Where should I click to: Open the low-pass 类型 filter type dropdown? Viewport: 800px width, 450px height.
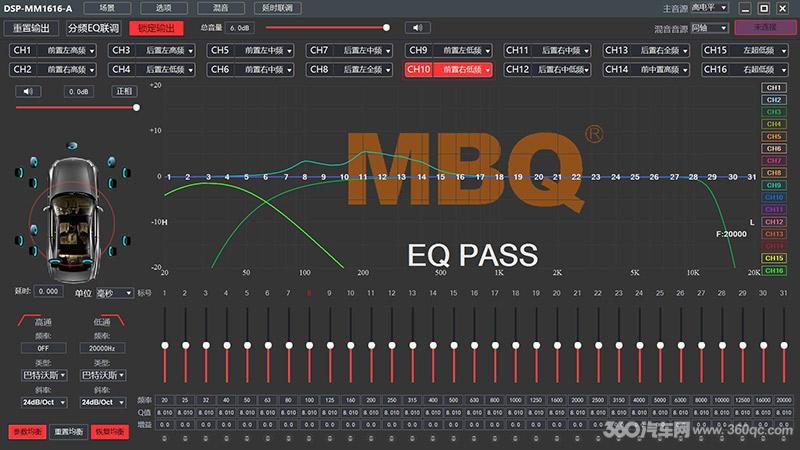click(x=103, y=375)
